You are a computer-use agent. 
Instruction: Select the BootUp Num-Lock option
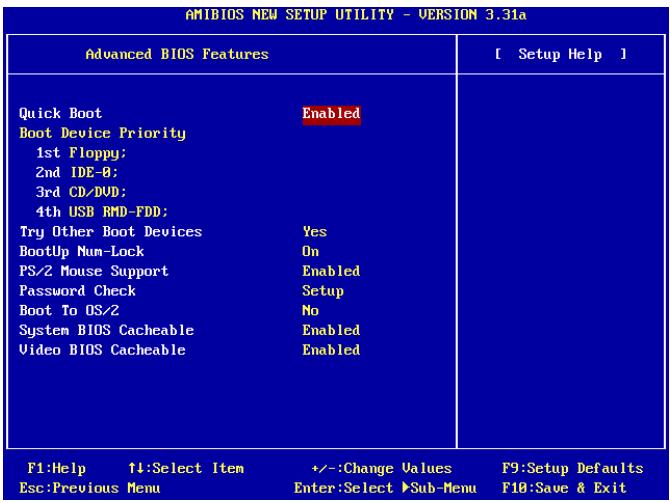pyautogui.click(x=82, y=252)
